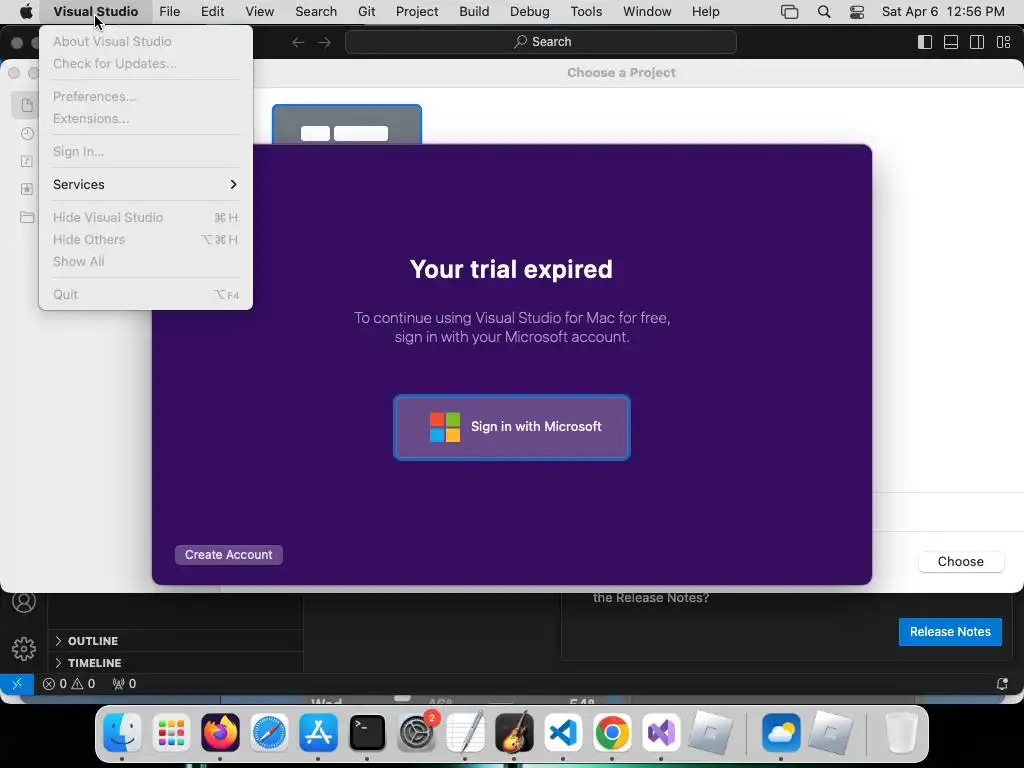The height and width of the screenshot is (768, 1024).
Task: Open macOS Spotlight search icon
Action: pyautogui.click(x=824, y=12)
